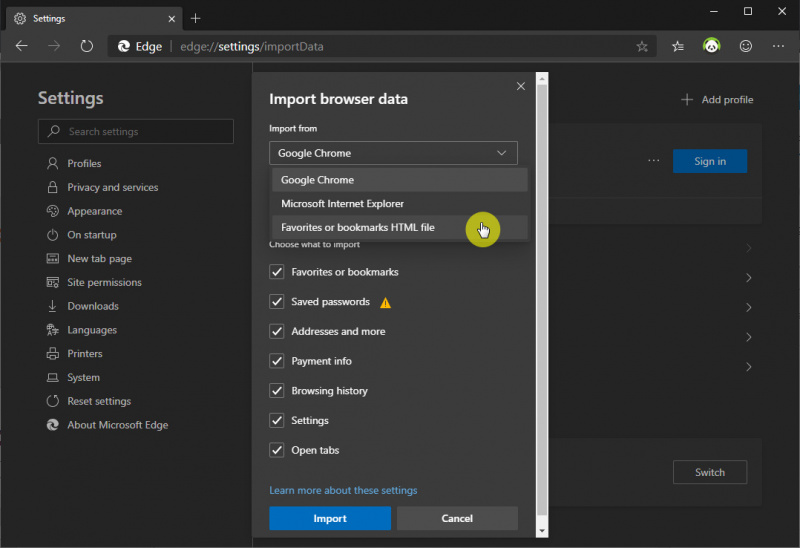Open Languages settings

click(x=82, y=330)
